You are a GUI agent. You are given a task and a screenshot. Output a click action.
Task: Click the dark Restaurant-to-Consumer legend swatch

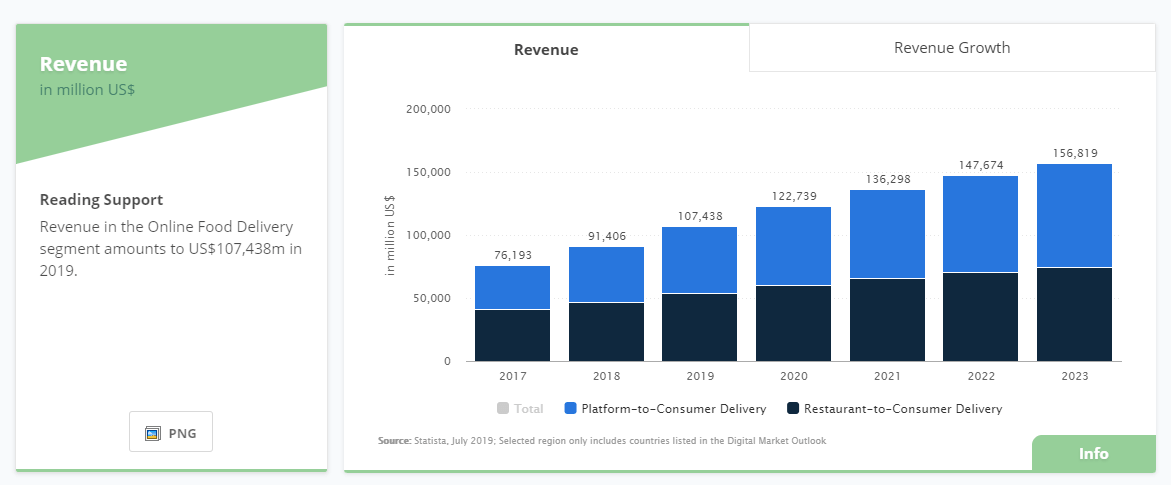[x=793, y=409]
